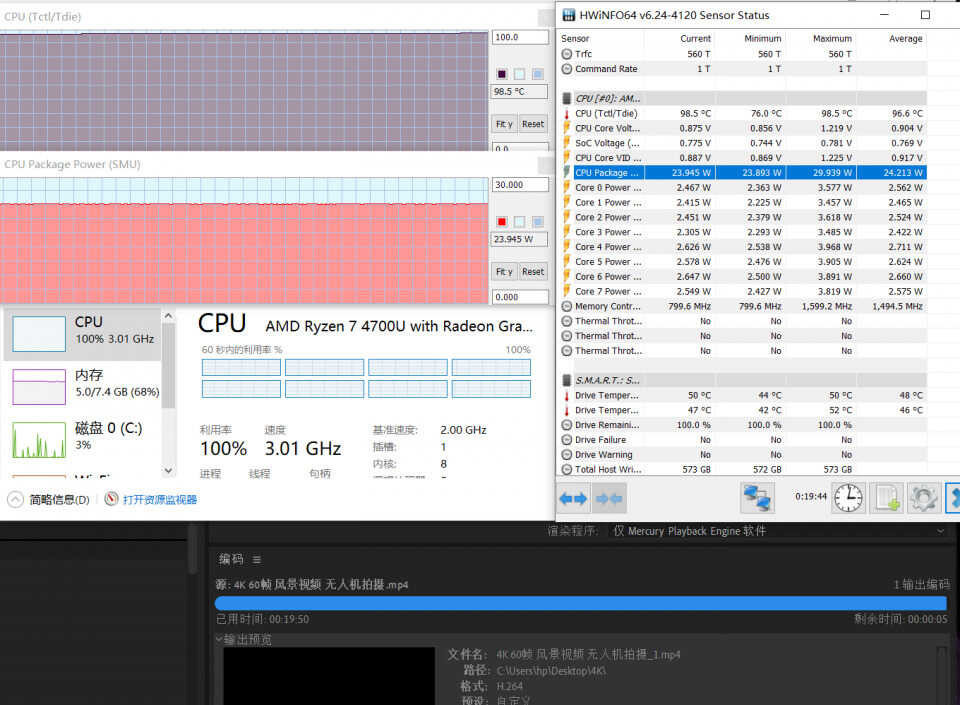This screenshot has width=960, height=705.
Task: Click Reset button on CPU Package Power graph
Action: [x=533, y=271]
